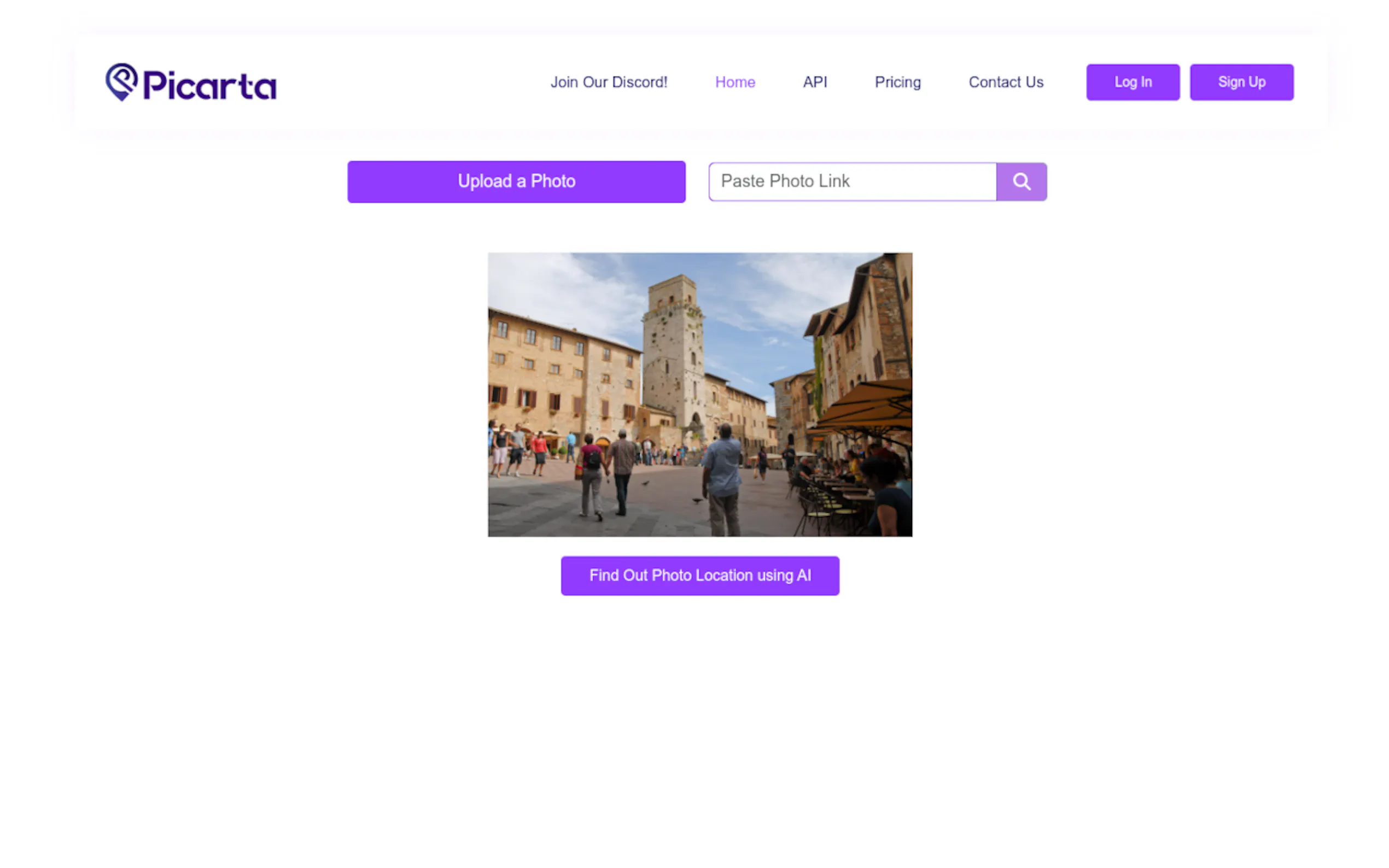
Task: Click the Upload a Photo button
Action: (x=516, y=181)
